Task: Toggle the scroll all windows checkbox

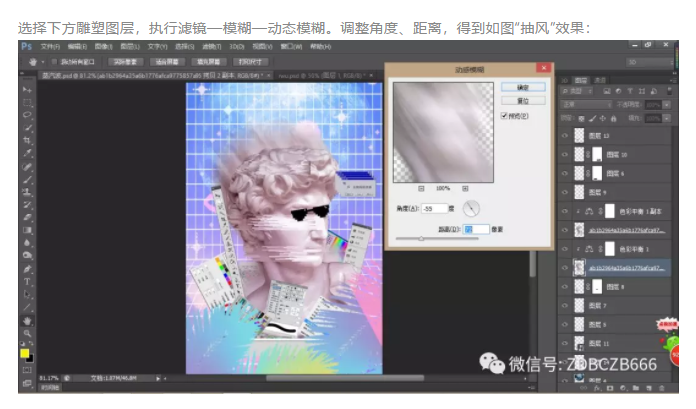Action: [54, 62]
